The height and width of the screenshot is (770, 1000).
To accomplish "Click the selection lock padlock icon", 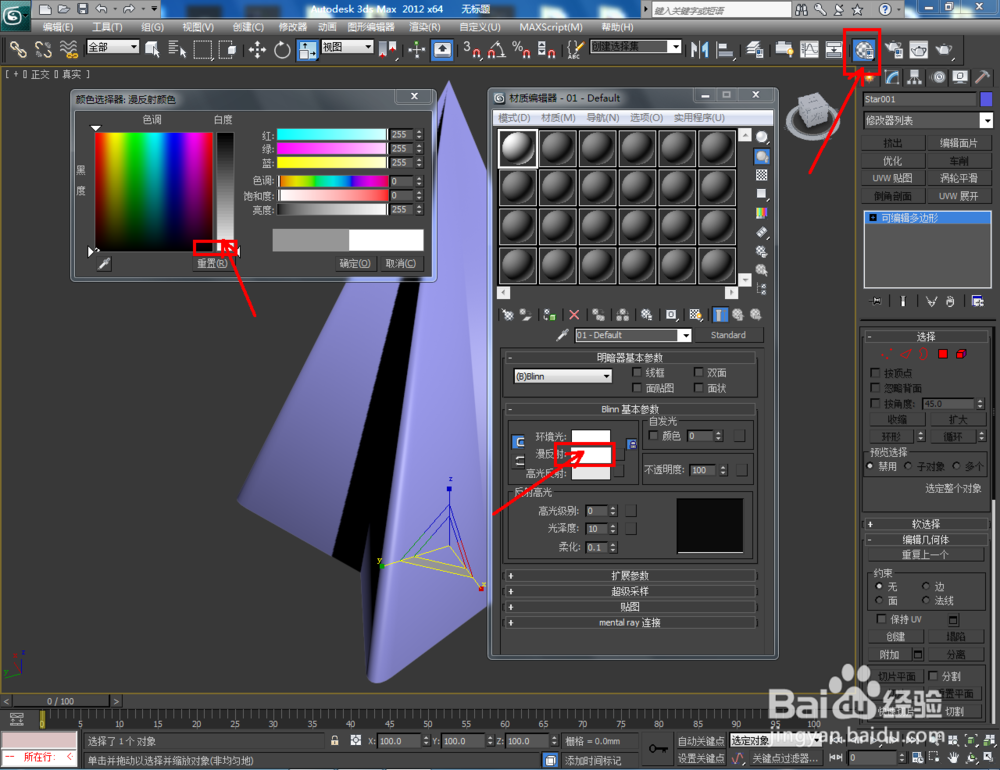I will click(x=335, y=741).
